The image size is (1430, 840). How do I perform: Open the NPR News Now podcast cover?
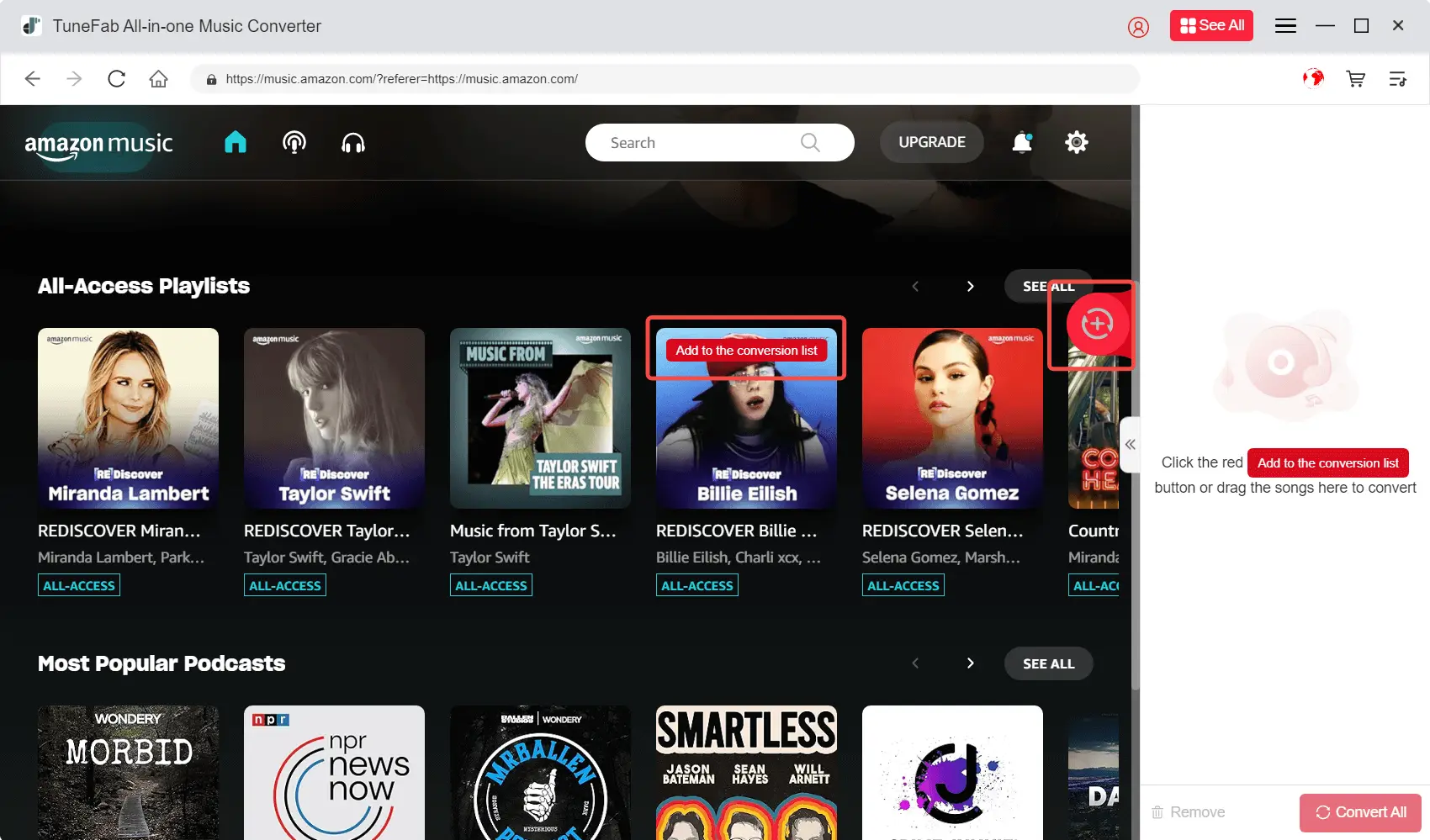(334, 773)
